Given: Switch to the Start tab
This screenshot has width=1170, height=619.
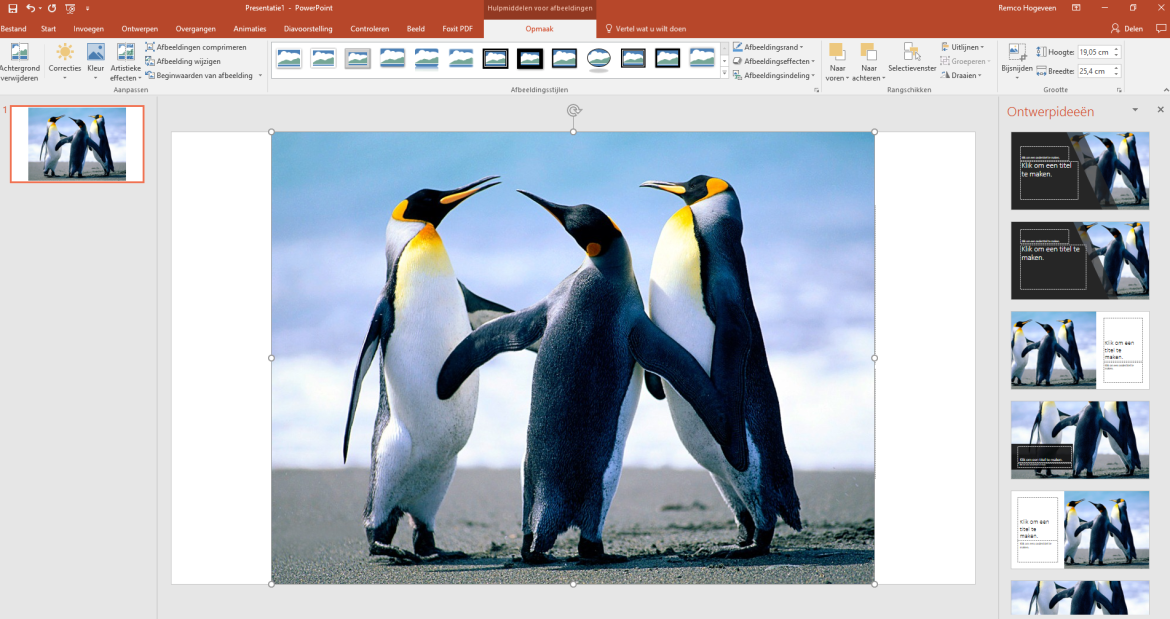Looking at the screenshot, I should [x=49, y=29].
